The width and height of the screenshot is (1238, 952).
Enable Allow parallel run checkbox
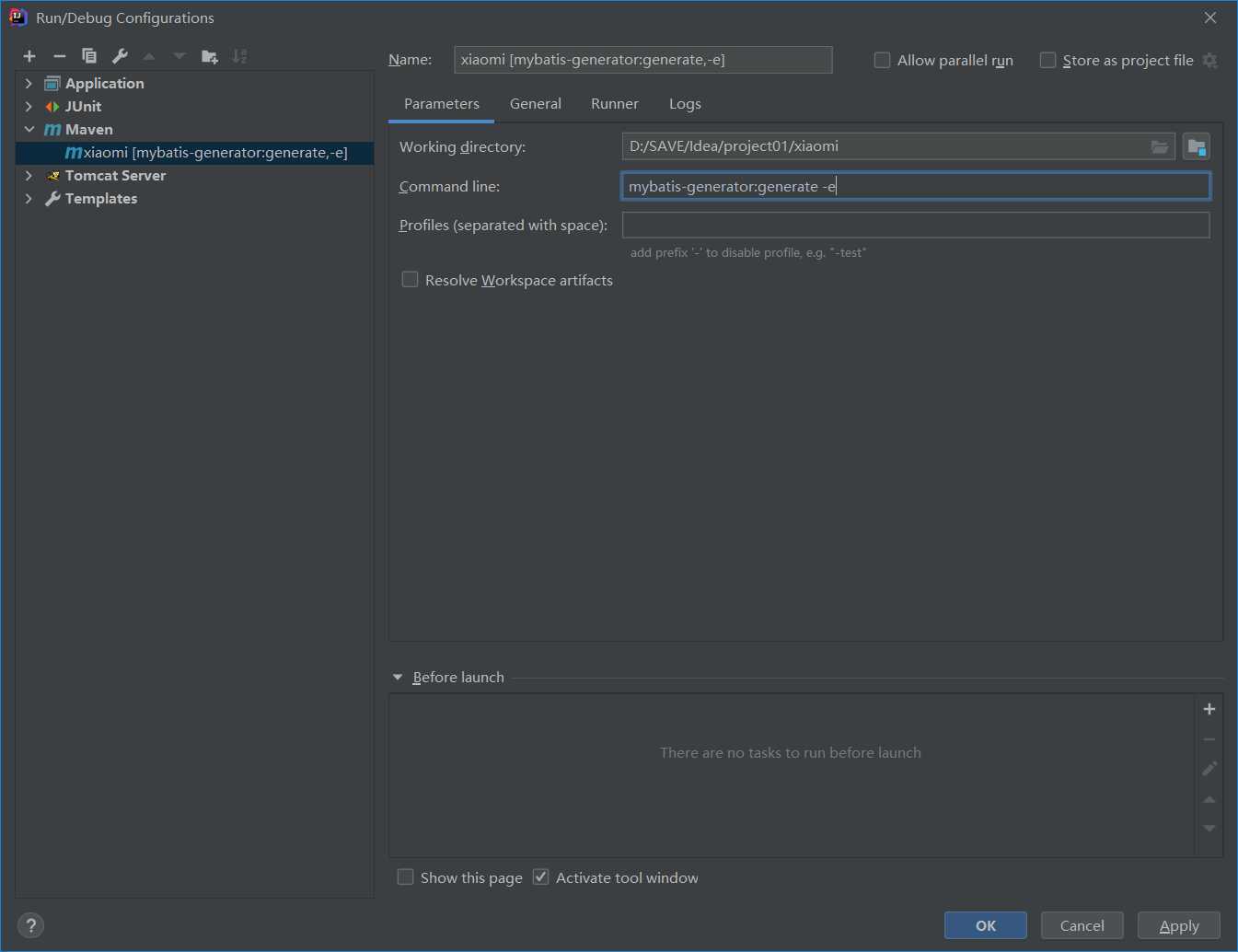point(882,61)
